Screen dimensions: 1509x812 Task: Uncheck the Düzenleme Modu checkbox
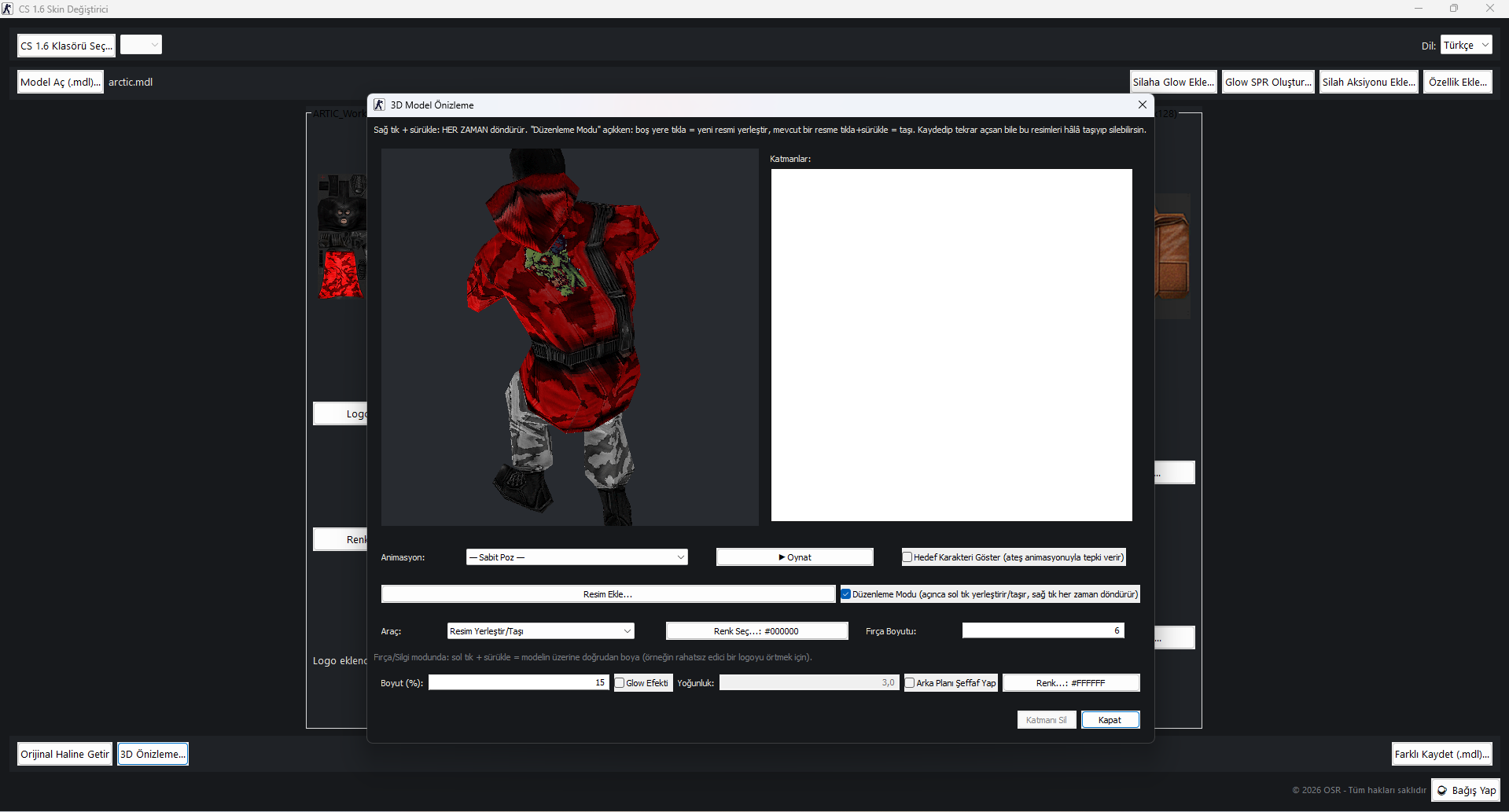(846, 594)
